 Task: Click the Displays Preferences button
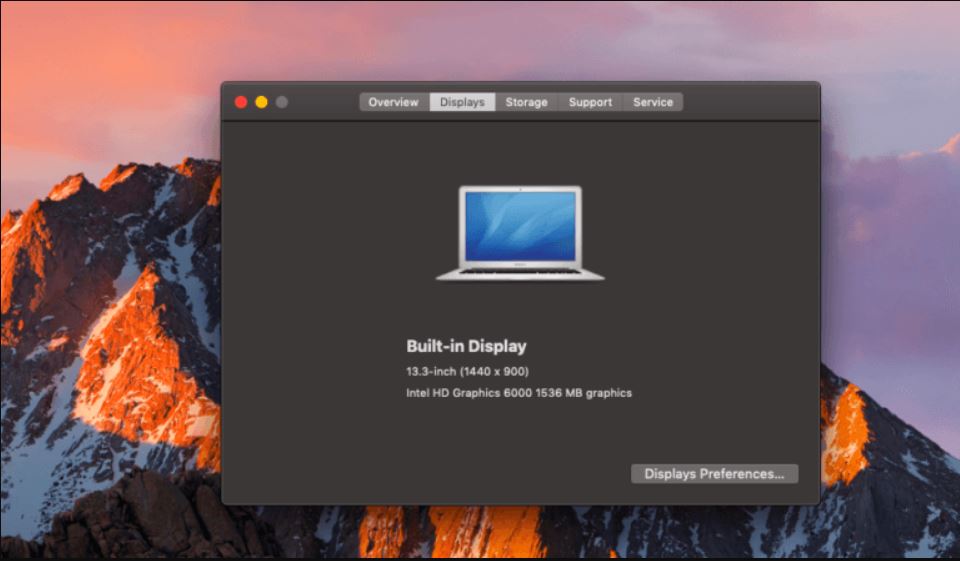click(714, 473)
